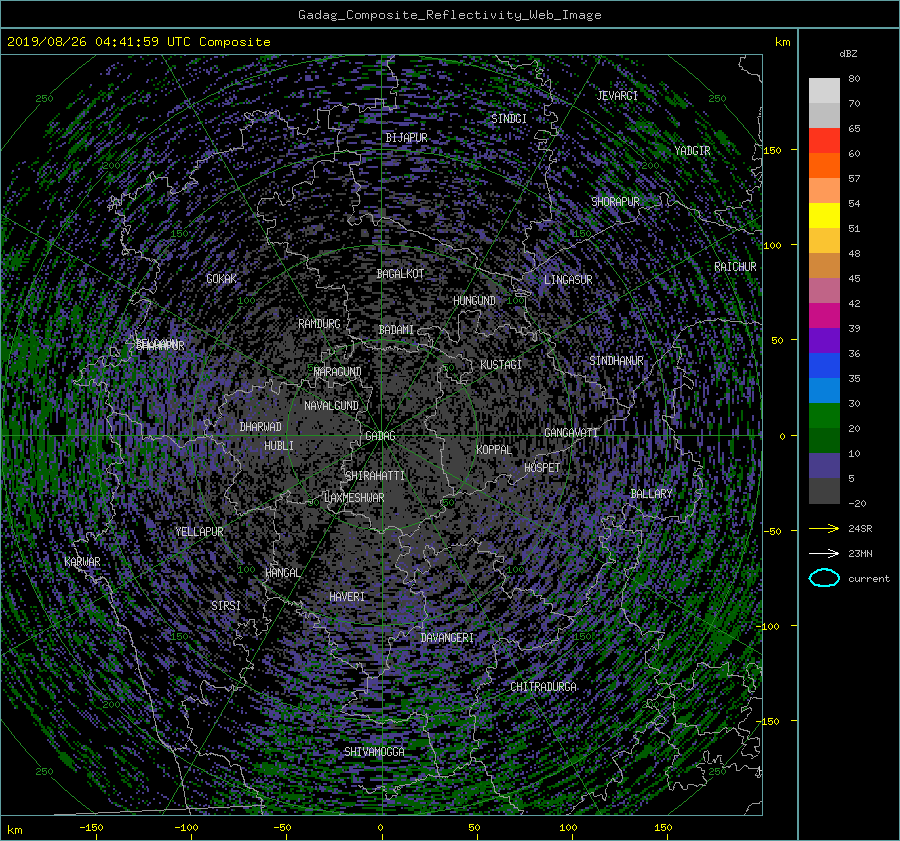
Task: Click the JEVARGI city label
Action: 617,96
